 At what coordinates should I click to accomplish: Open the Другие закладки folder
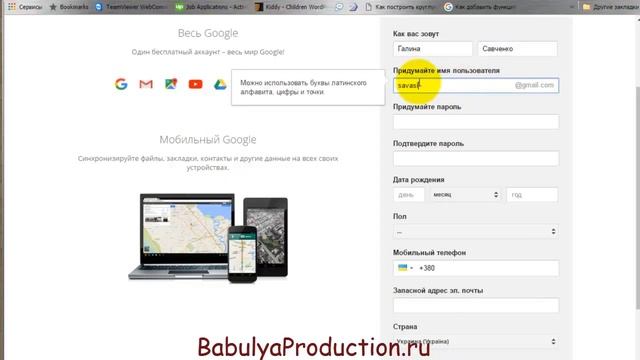tap(610, 7)
